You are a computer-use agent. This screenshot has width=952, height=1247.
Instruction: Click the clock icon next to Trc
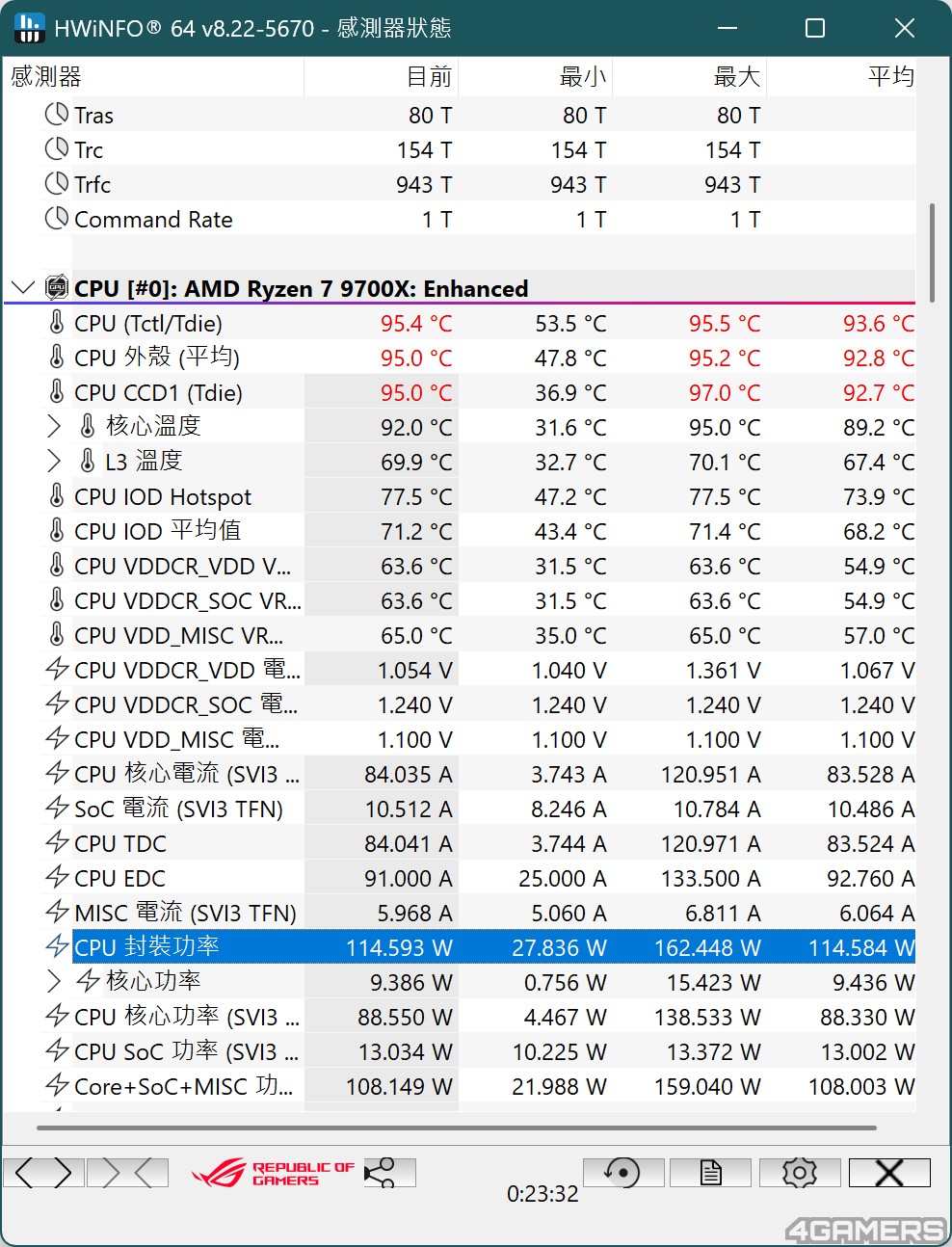click(x=57, y=149)
